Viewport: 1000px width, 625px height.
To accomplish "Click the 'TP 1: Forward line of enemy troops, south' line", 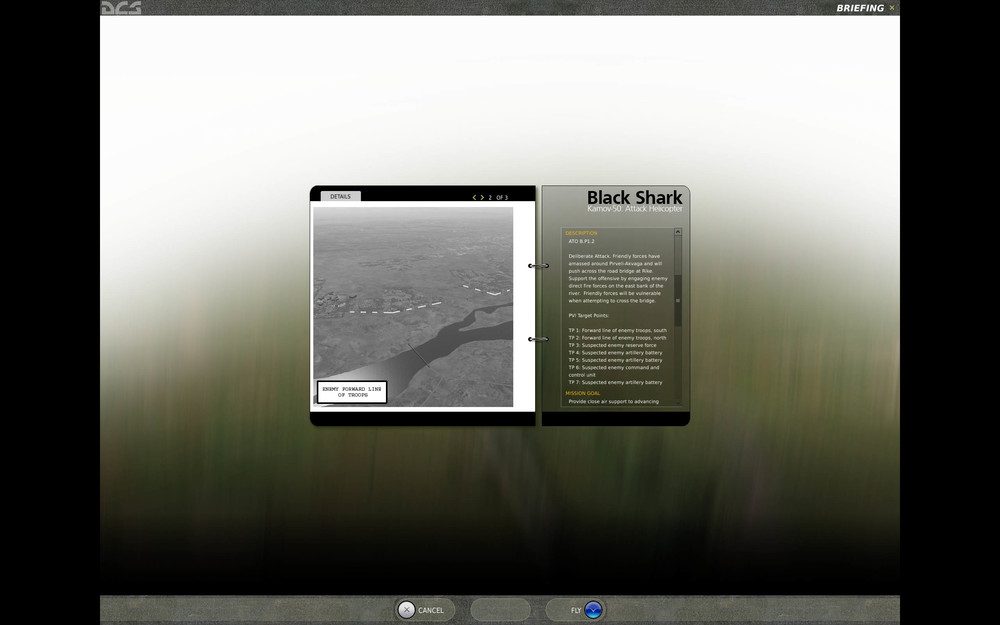I will coord(617,330).
